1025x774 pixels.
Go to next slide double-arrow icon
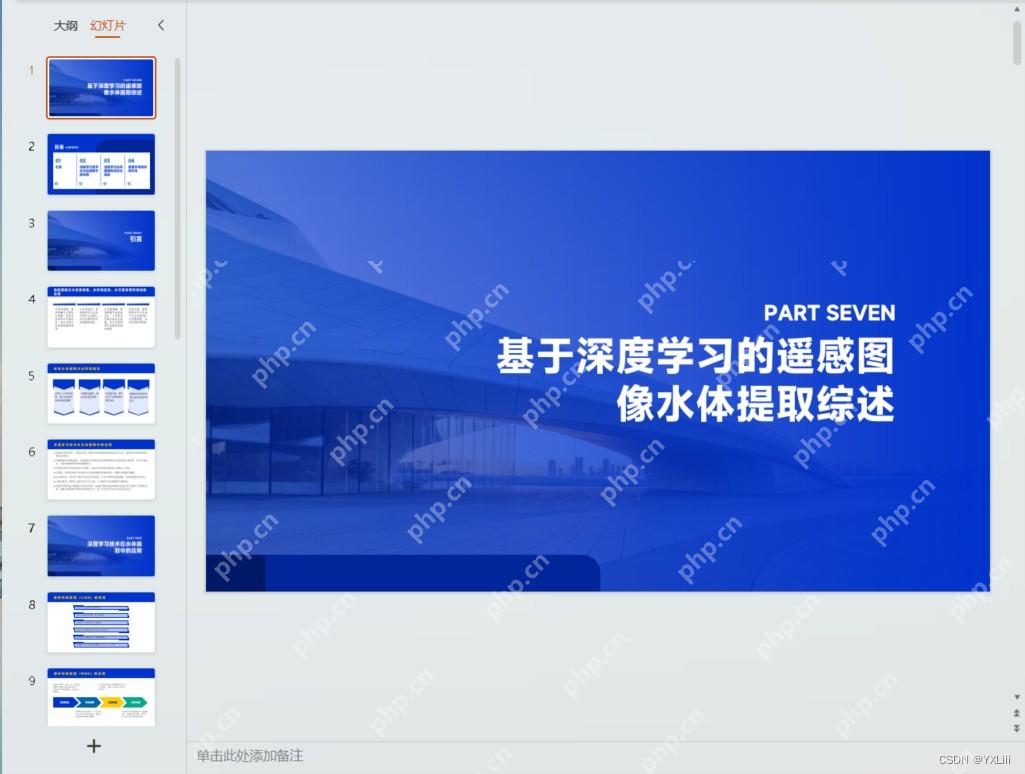1017,728
